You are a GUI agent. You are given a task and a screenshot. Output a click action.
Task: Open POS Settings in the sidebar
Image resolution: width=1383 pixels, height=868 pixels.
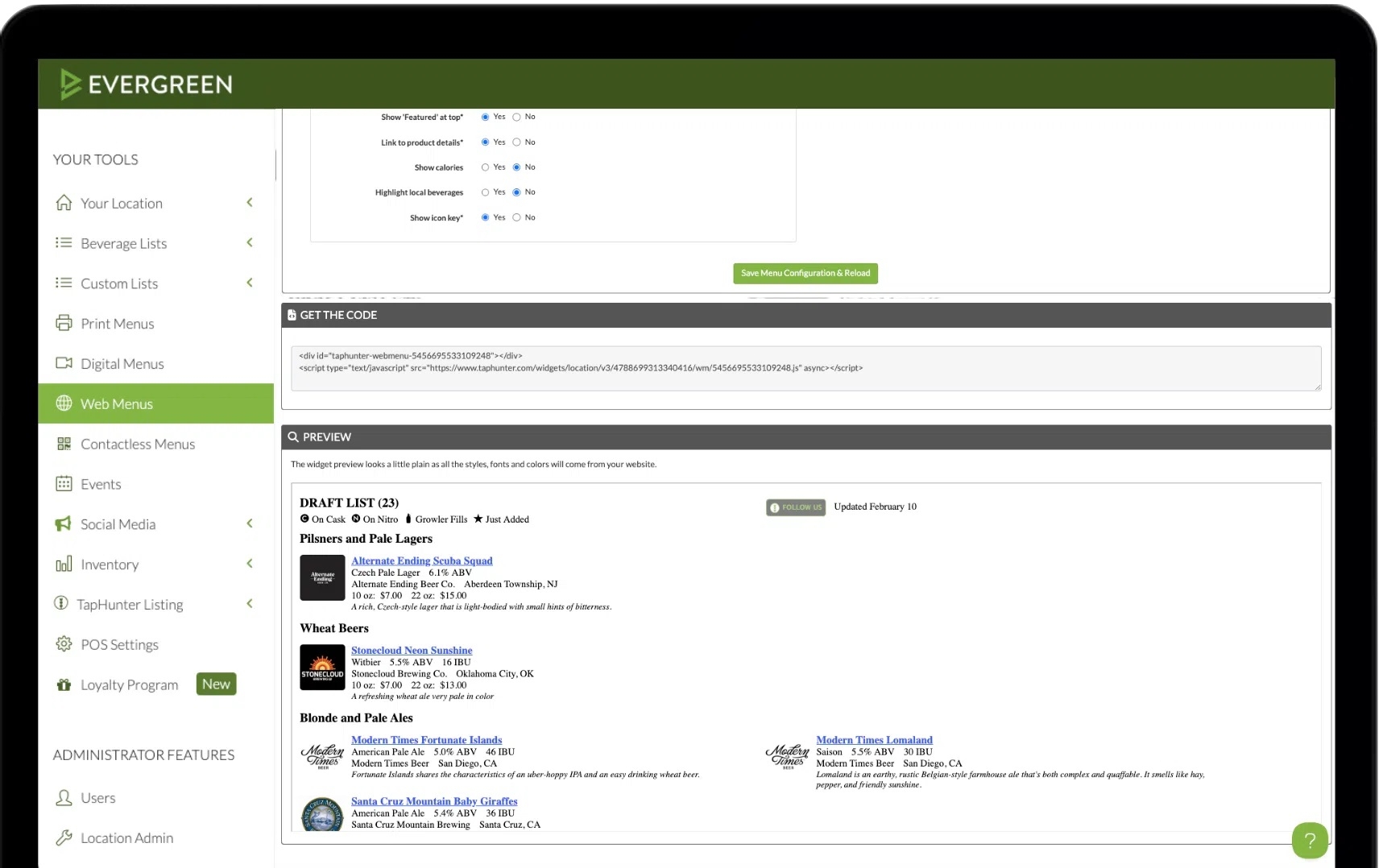(155, 644)
